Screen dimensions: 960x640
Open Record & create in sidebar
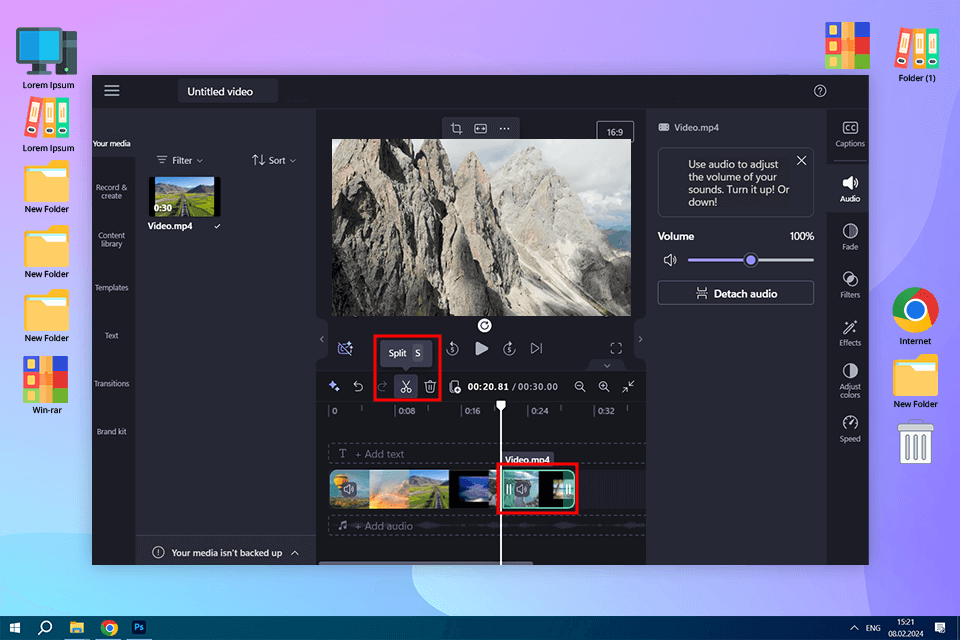click(111, 192)
